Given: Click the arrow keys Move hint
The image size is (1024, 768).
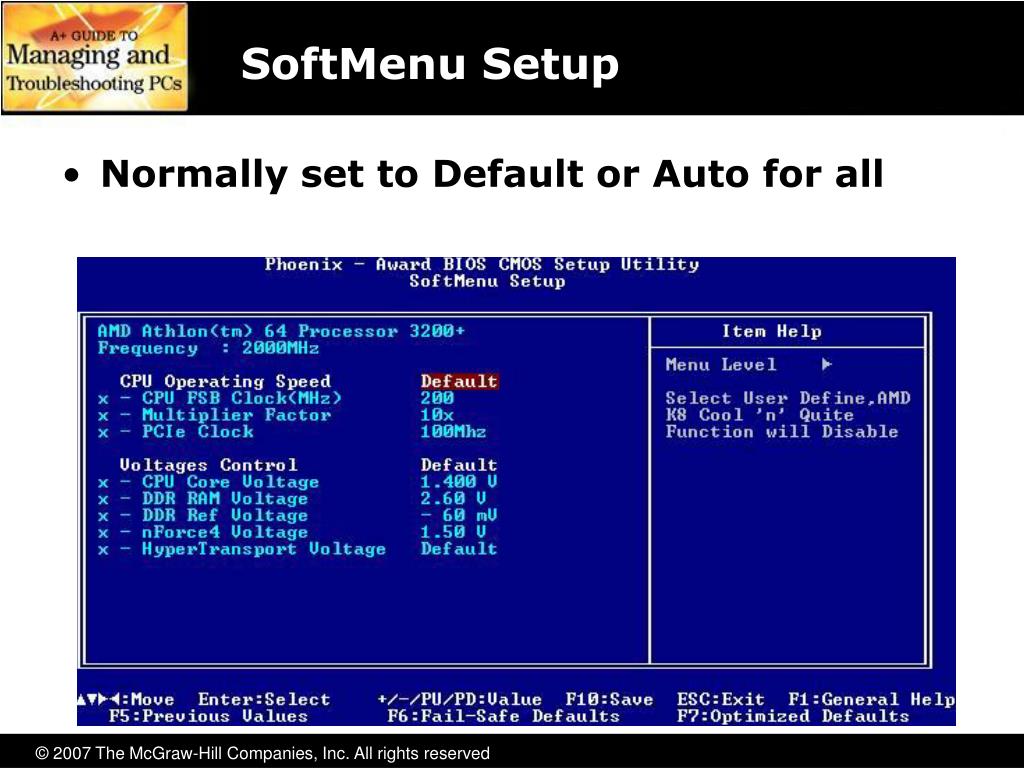Looking at the screenshot, I should pyautogui.click(x=126, y=699).
